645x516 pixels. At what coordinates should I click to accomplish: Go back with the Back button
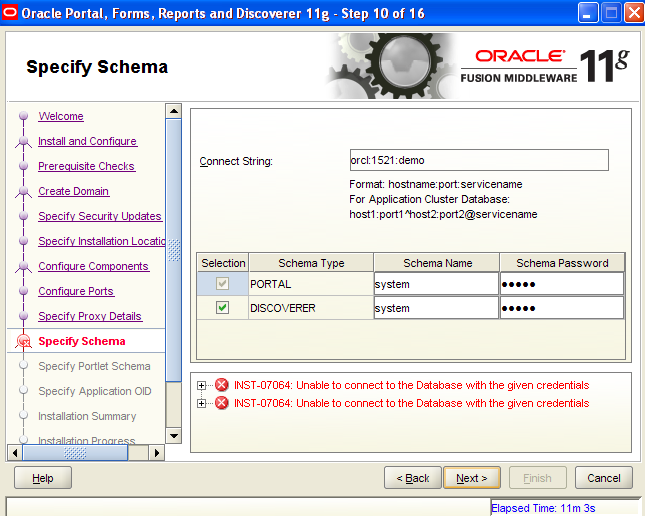click(413, 478)
